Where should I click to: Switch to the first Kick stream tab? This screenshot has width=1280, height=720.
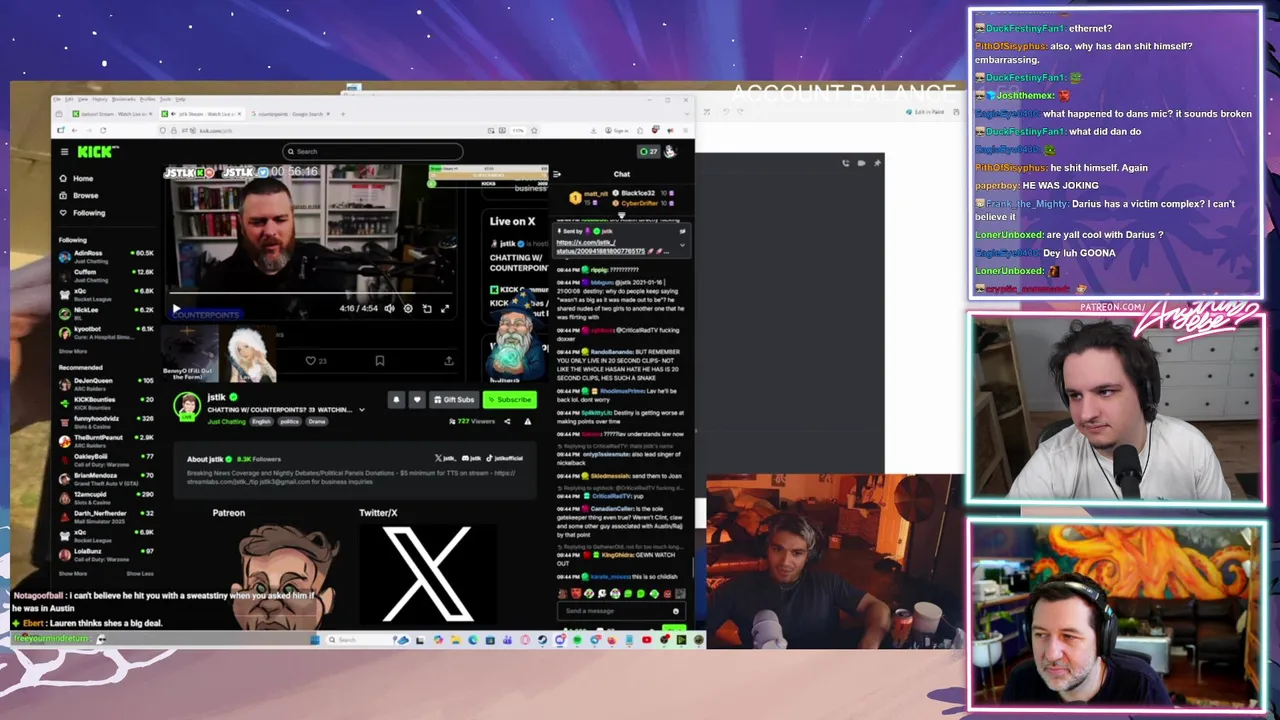(110, 114)
